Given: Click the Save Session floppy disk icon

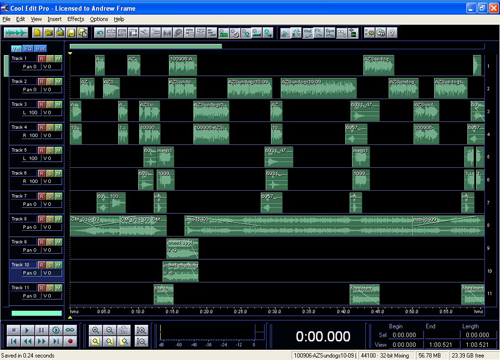Looking at the screenshot, I should tap(71, 33).
